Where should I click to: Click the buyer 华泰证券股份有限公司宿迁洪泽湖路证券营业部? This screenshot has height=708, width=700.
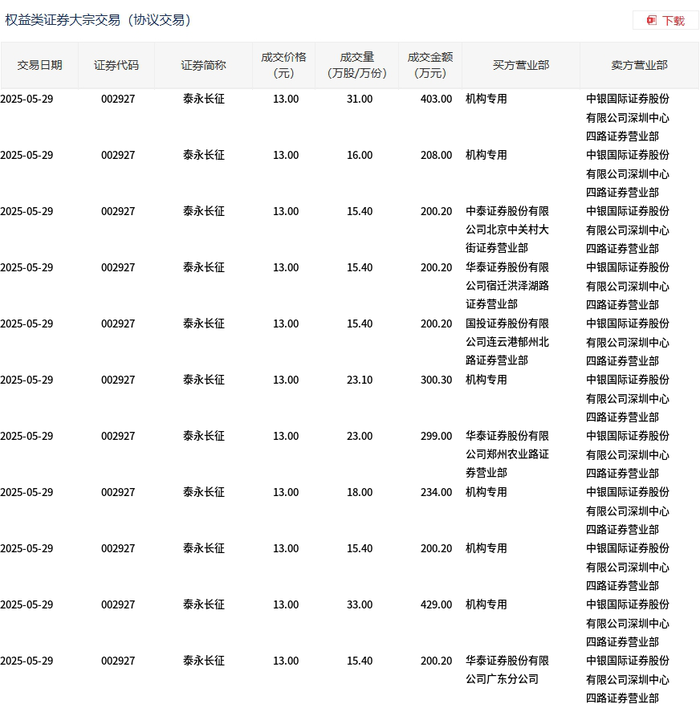[x=507, y=286]
